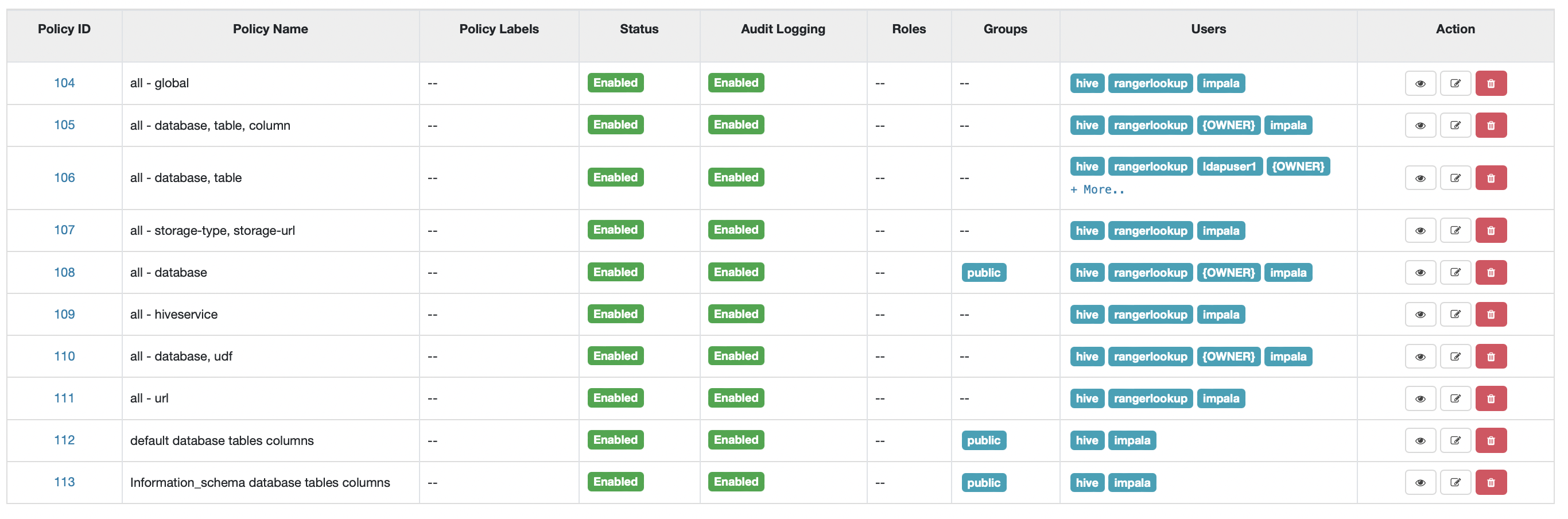
Task: Open edit pencil for policy 107
Action: click(1455, 231)
